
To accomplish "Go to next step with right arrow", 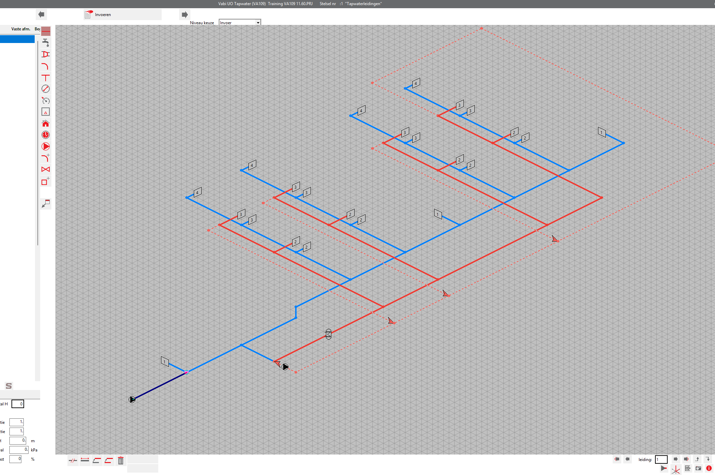I will tap(185, 15).
